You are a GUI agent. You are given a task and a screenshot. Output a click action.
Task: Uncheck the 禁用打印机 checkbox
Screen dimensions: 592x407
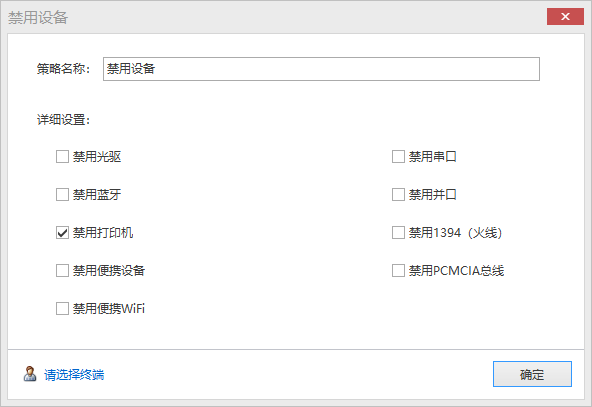tap(62, 233)
